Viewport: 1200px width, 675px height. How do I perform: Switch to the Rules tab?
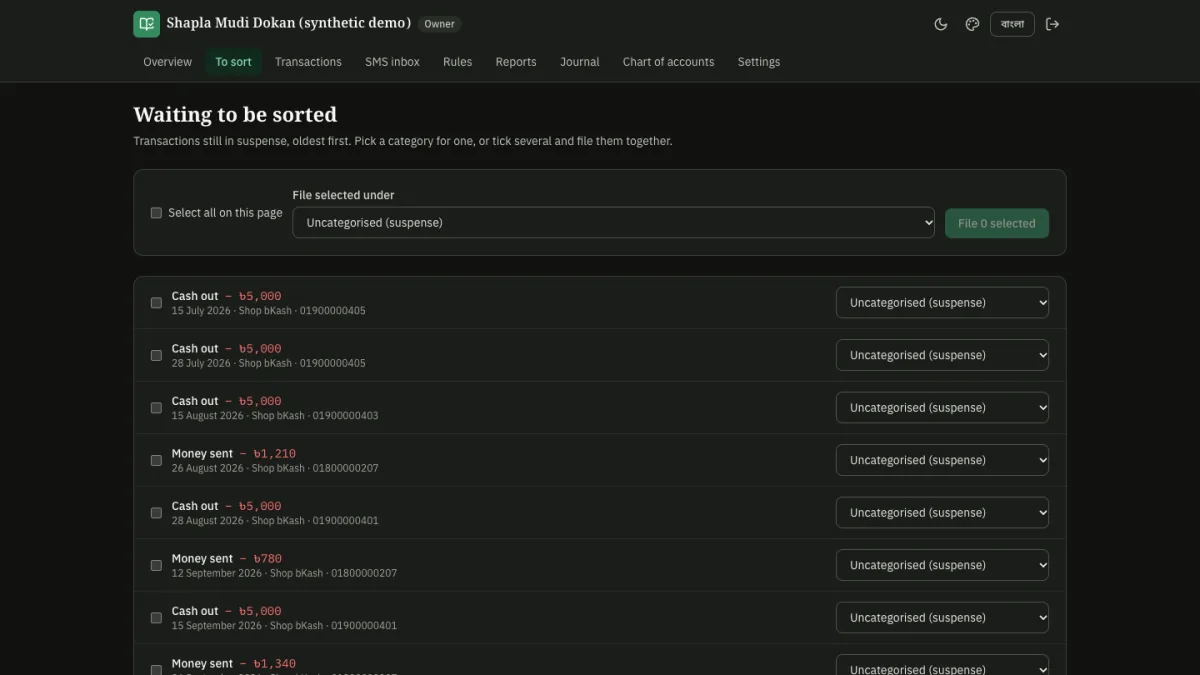[458, 62]
